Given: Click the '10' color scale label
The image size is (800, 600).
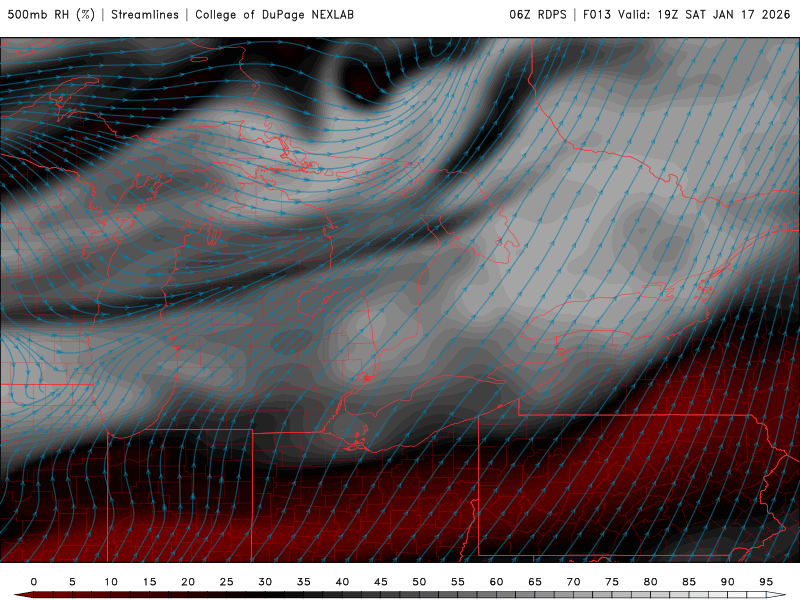Looking at the screenshot, I should tap(111, 582).
